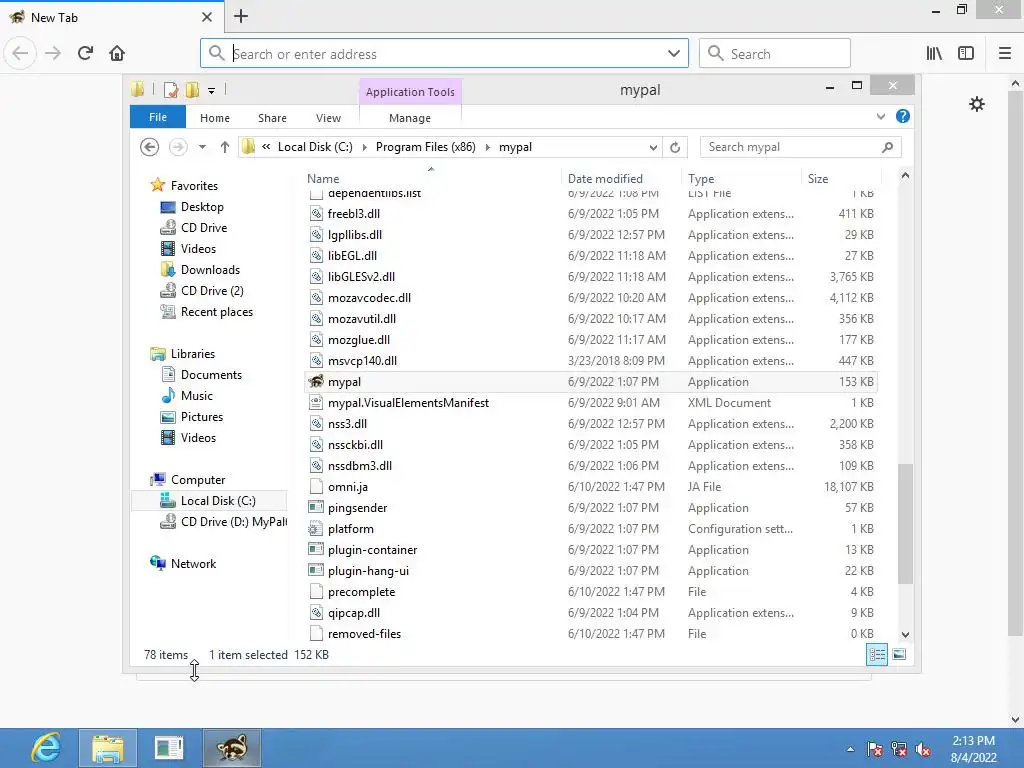
Task: Open a new browser tab
Action: tap(241, 16)
